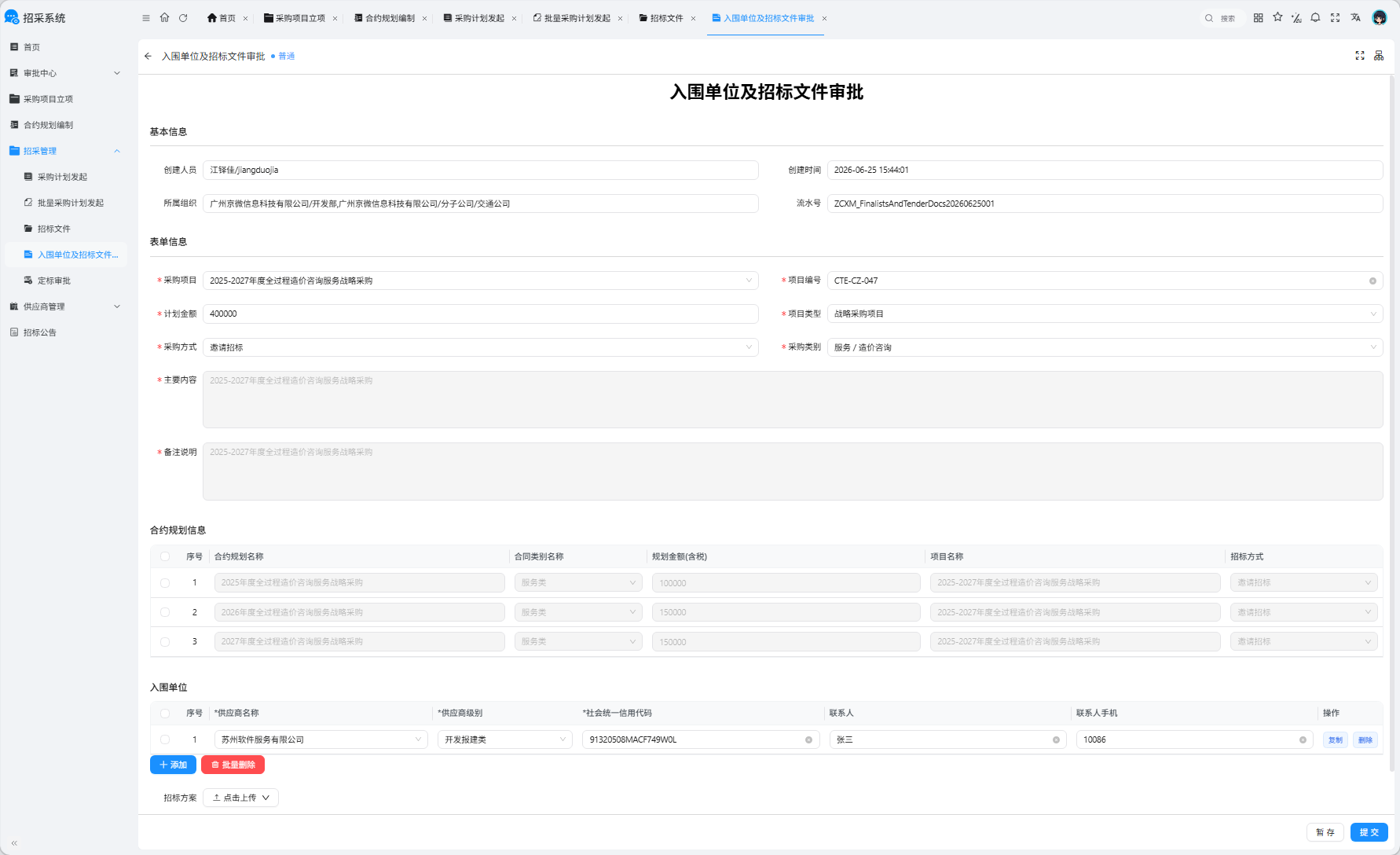The width and height of the screenshot is (1400, 855).
Task: Open the language translation icon
Action: click(1355, 17)
